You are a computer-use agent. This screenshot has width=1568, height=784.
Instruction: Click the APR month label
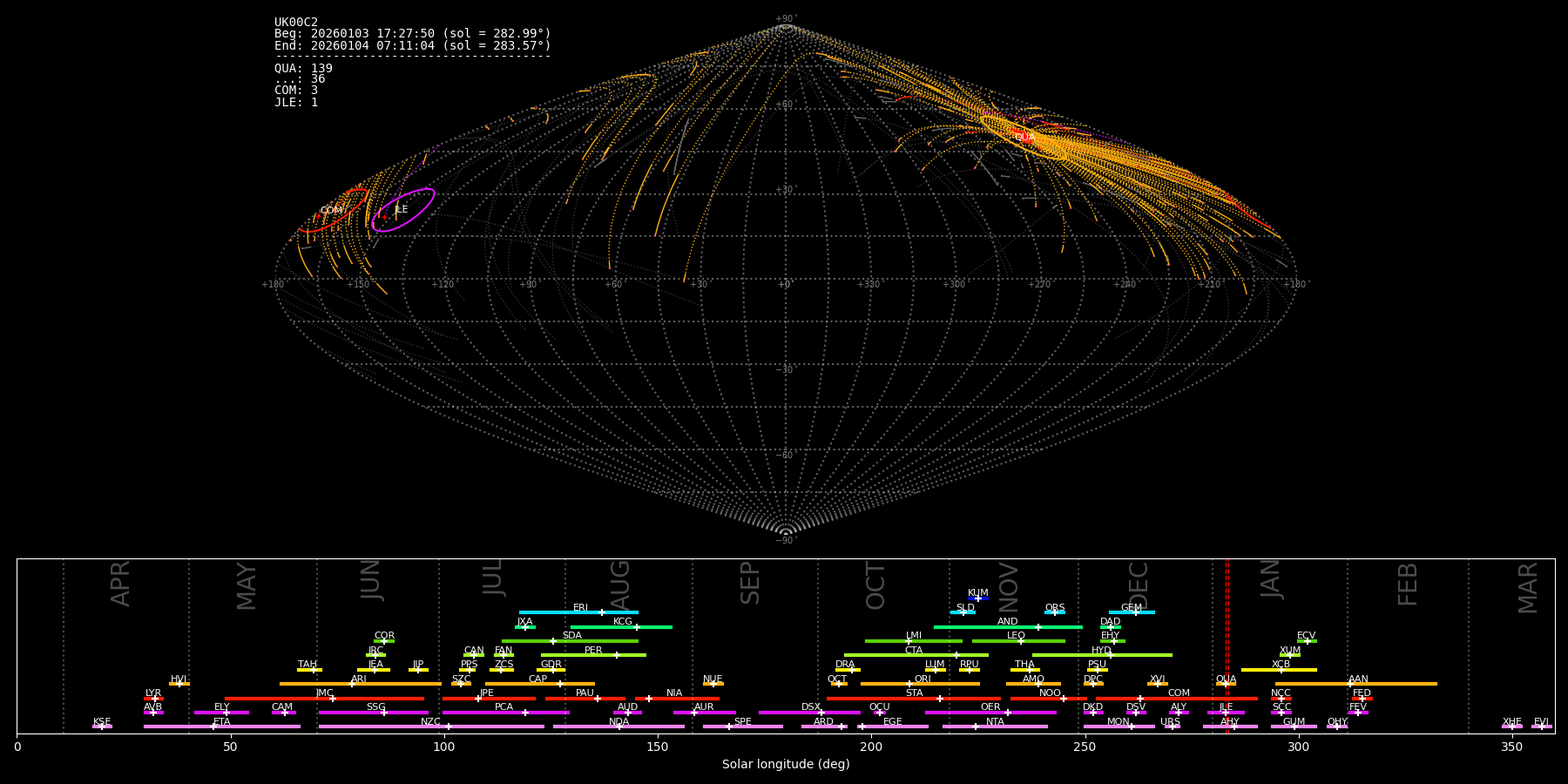(x=120, y=584)
